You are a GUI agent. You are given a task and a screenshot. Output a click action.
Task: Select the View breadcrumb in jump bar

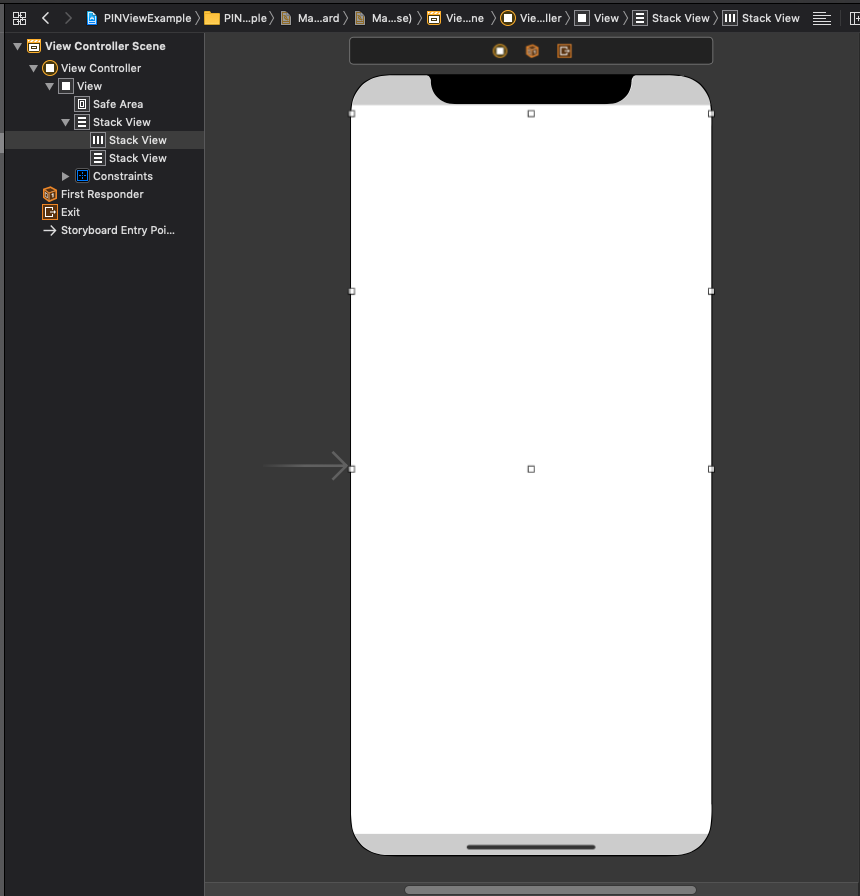(597, 18)
